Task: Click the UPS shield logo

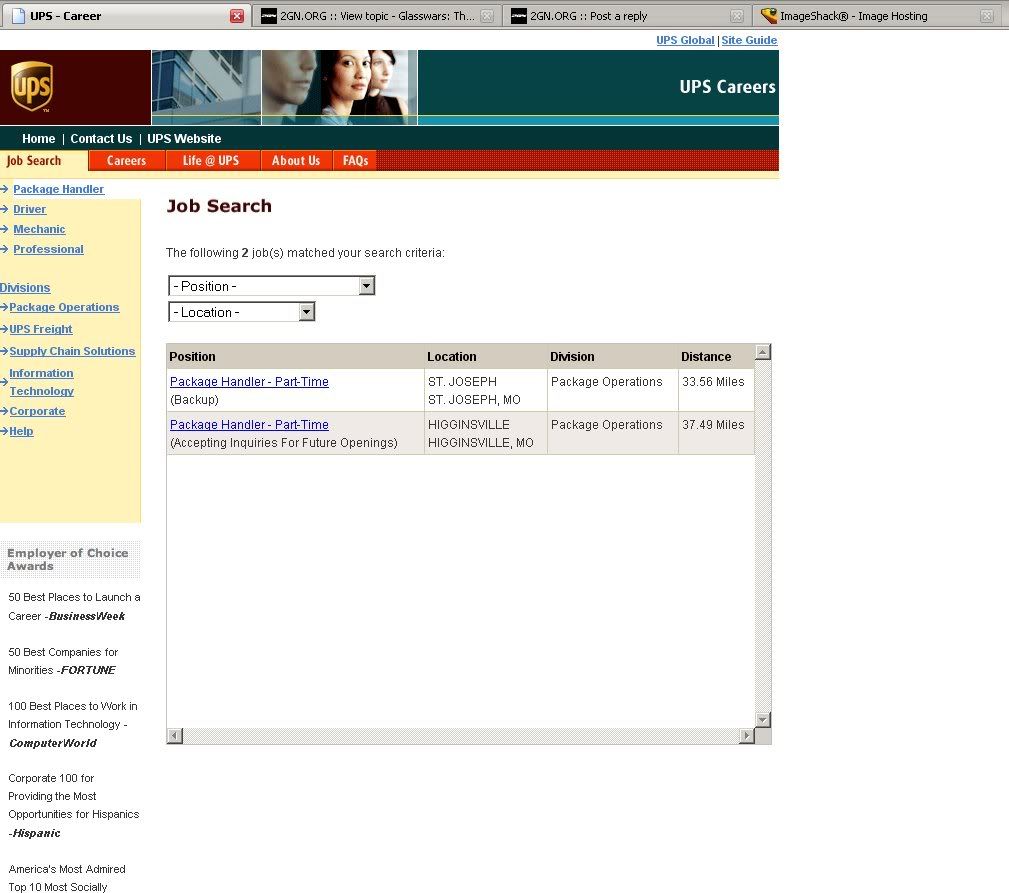Action: 31,87
